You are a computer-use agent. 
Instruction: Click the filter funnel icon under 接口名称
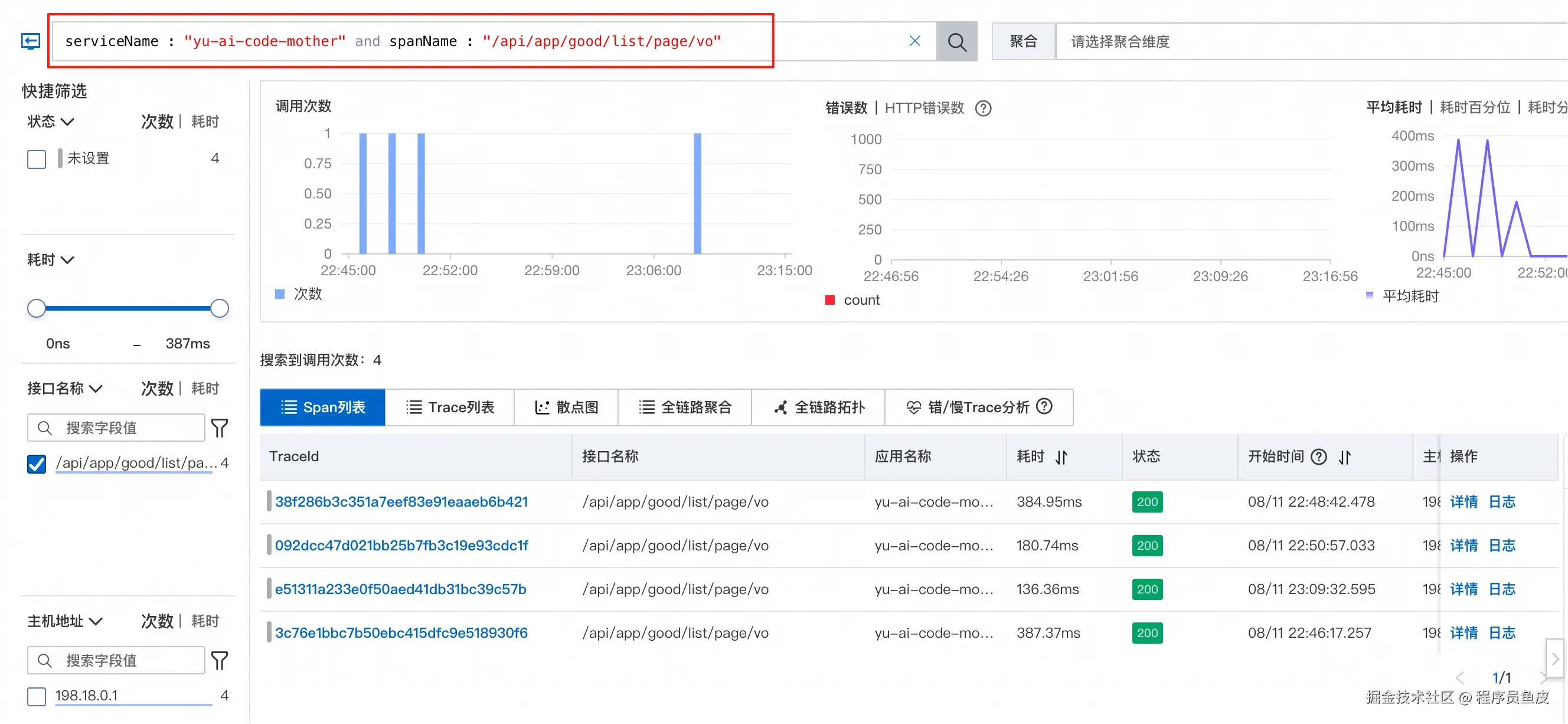click(x=220, y=428)
